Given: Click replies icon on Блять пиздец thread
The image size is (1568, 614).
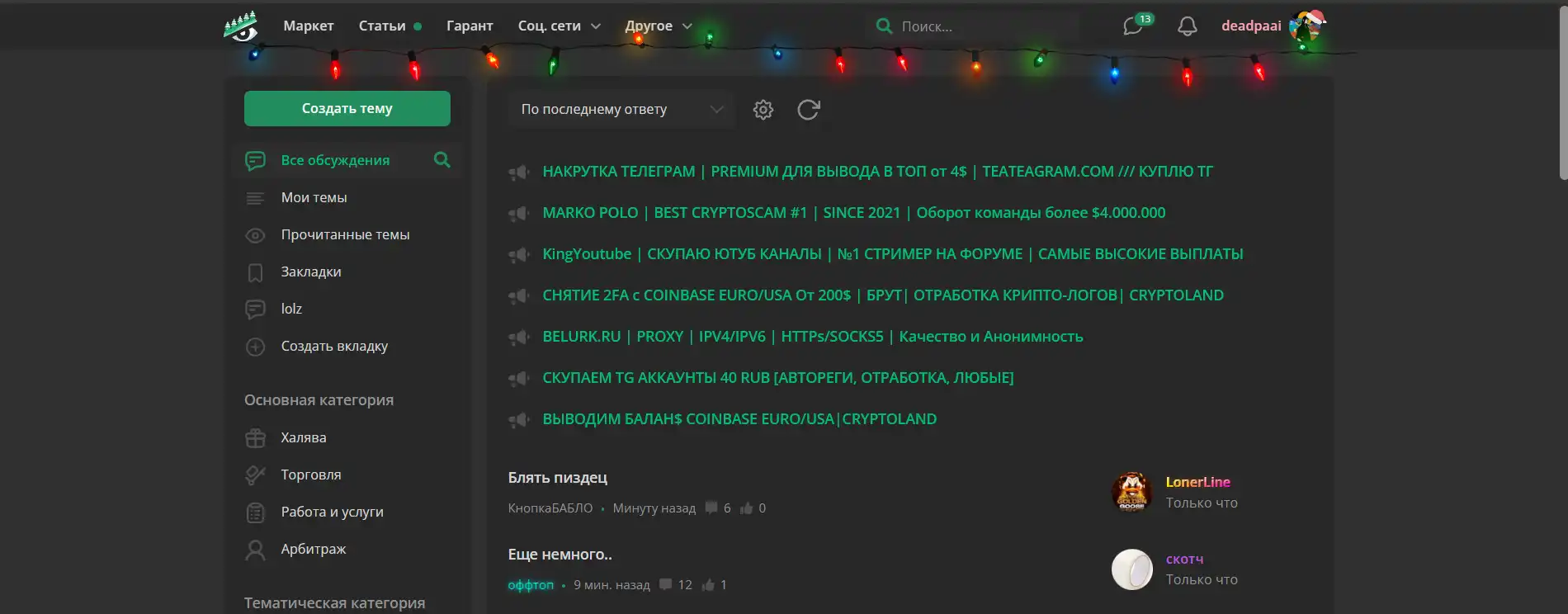Looking at the screenshot, I should tap(711, 508).
